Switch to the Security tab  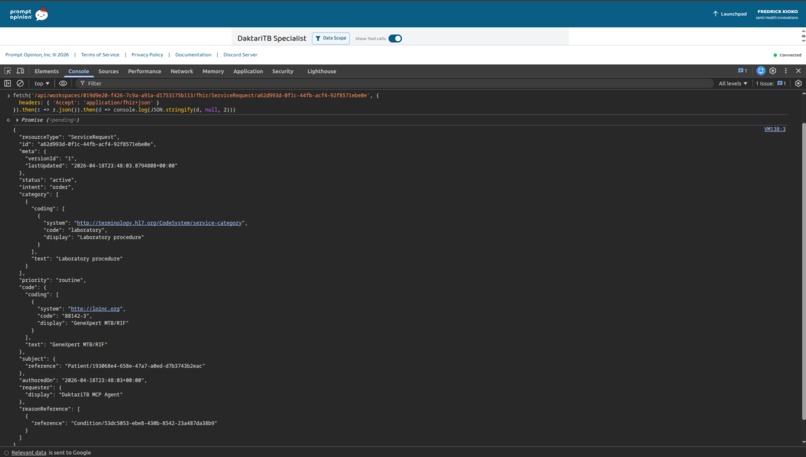coord(283,71)
